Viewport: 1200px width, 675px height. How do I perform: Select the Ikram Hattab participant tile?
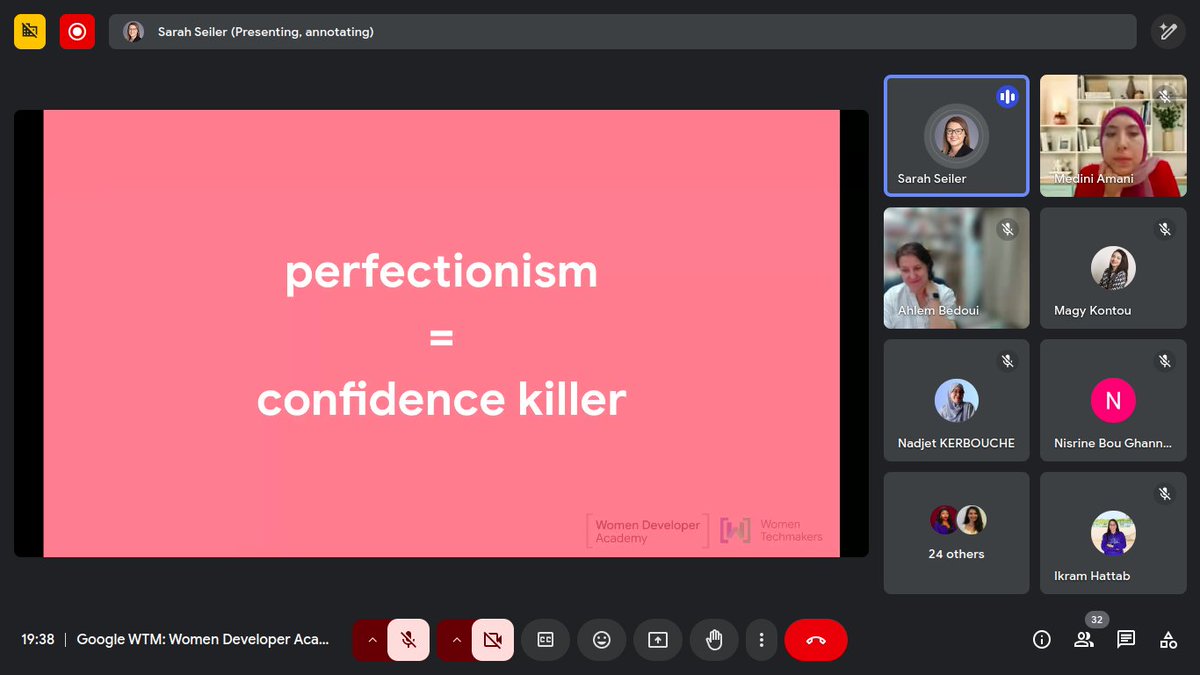(x=1113, y=533)
